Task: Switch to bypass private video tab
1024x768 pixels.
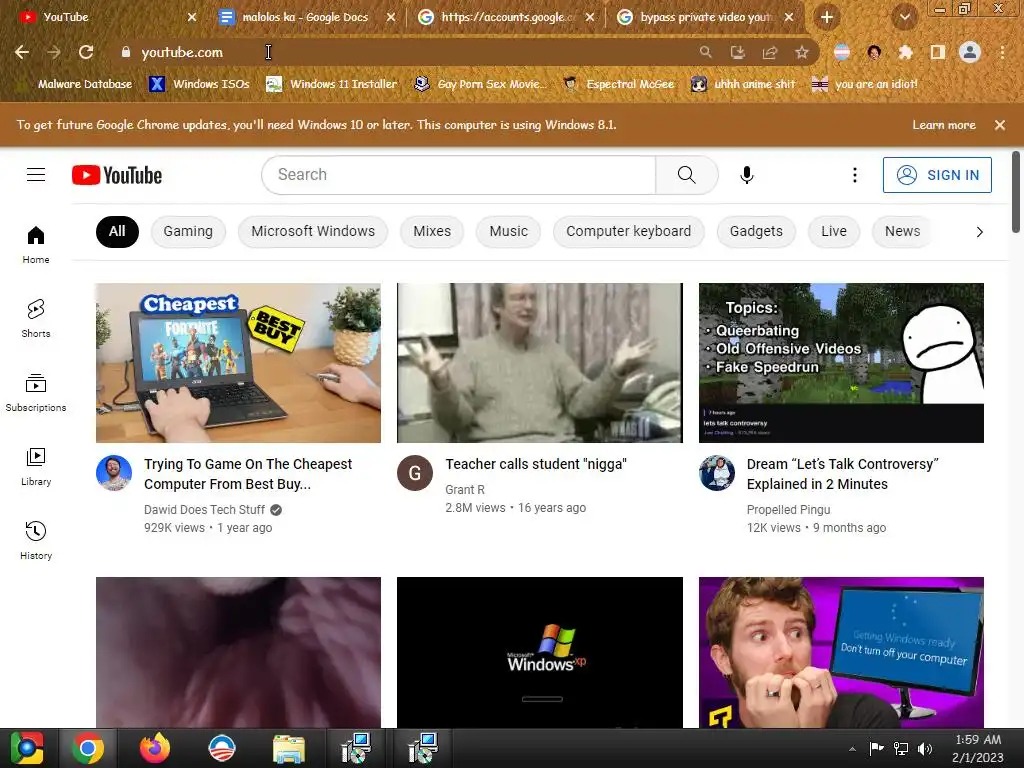Action: coord(704,18)
